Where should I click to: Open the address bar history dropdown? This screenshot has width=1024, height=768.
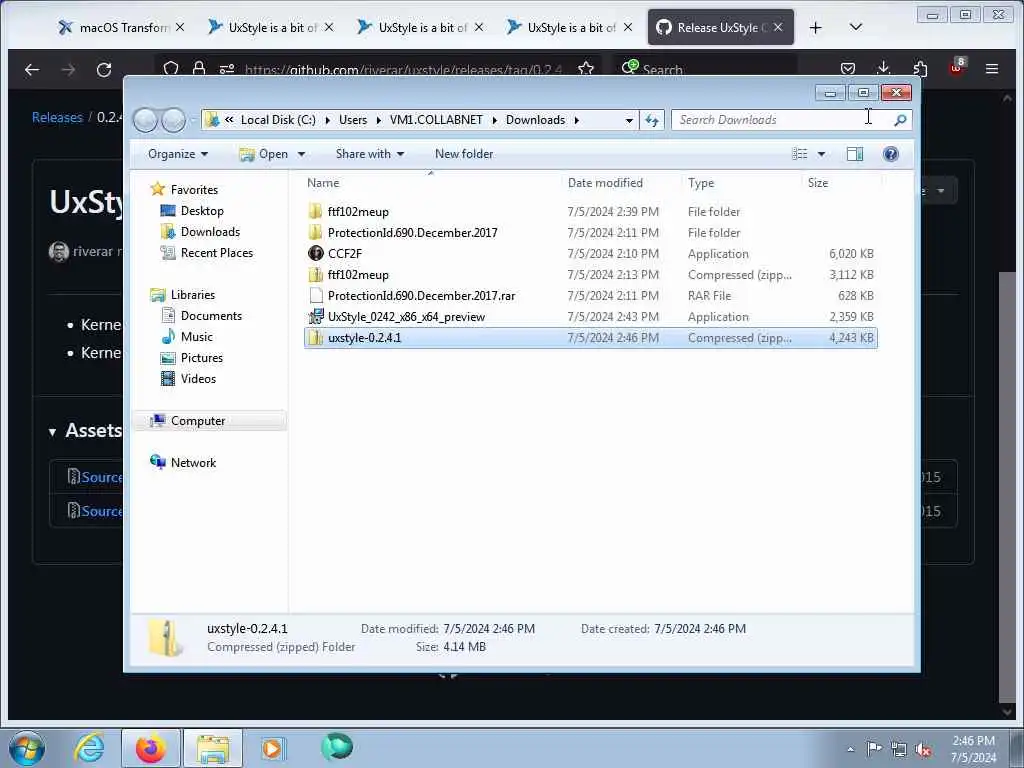(629, 120)
